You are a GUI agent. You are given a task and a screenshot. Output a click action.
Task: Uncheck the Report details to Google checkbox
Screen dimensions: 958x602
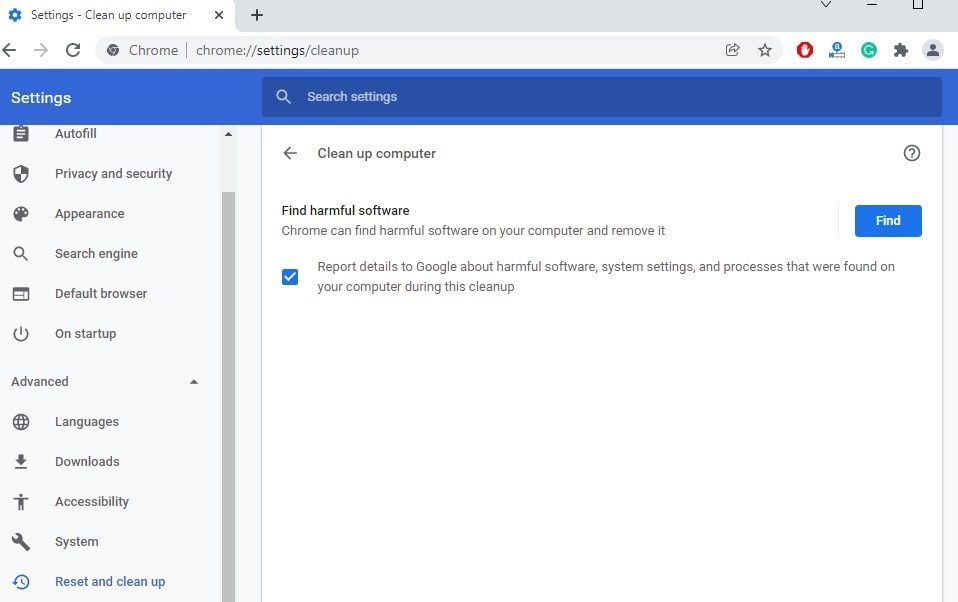click(290, 277)
